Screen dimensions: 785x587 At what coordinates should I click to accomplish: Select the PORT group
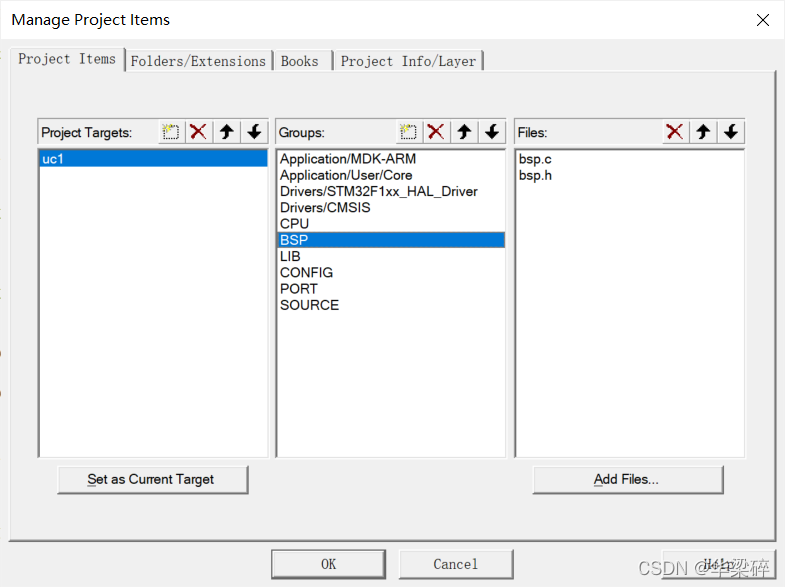click(391, 289)
